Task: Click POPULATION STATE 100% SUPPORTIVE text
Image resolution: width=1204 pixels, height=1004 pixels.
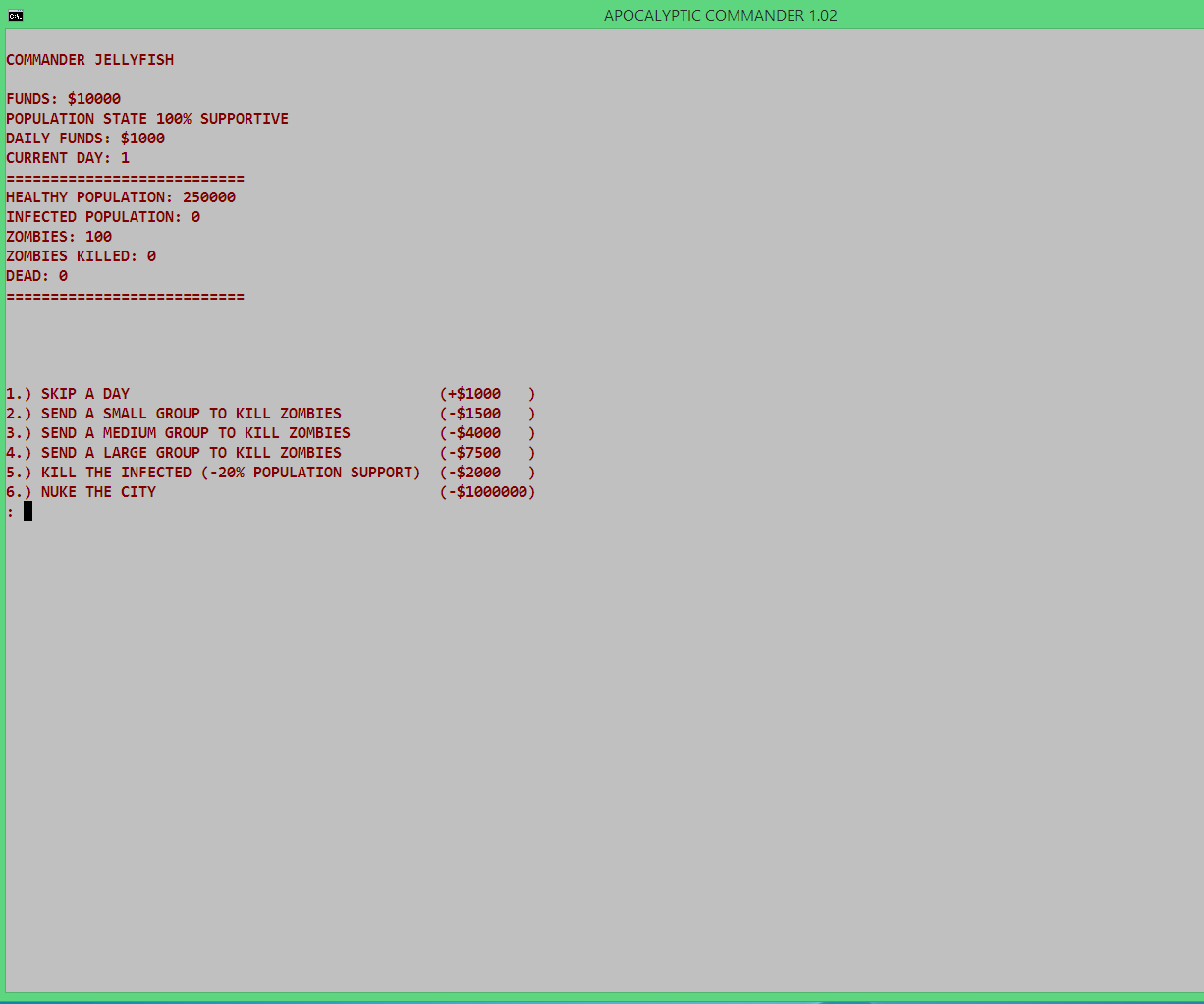Action: point(147,119)
